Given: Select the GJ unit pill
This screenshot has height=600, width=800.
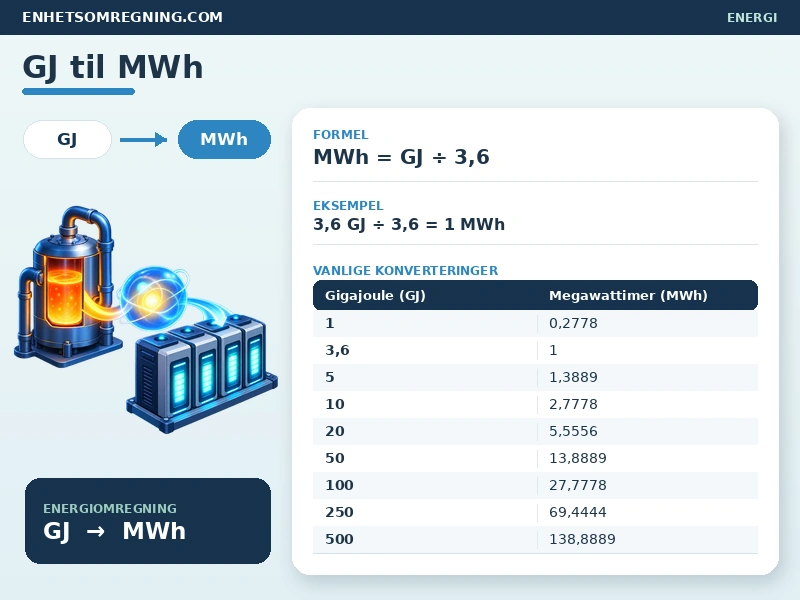Looking at the screenshot, I should (67, 139).
